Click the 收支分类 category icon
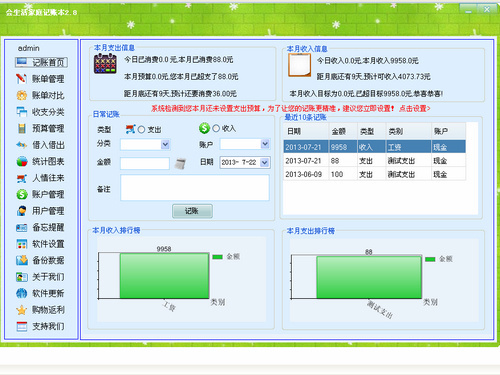The height and width of the screenshot is (375, 500). tap(22, 112)
